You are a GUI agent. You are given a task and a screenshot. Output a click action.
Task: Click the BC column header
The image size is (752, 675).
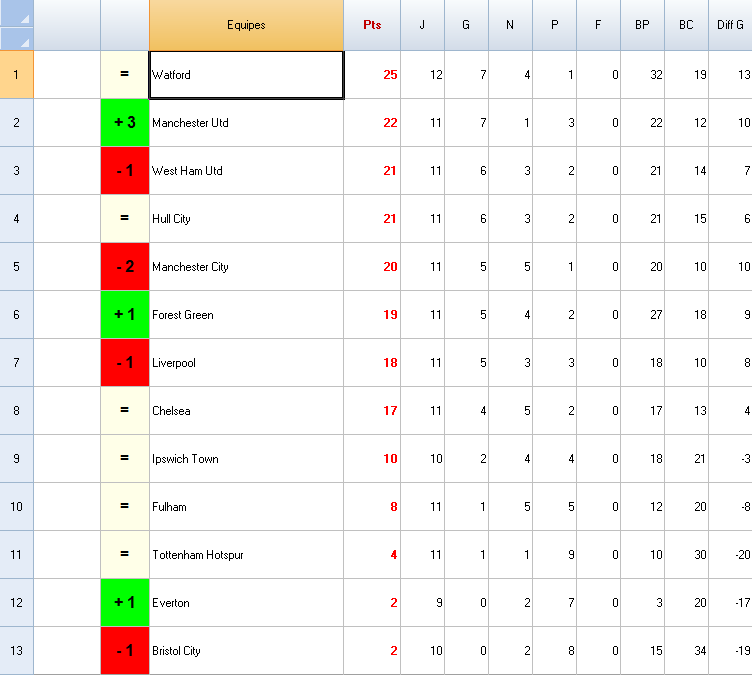pyautogui.click(x=686, y=25)
